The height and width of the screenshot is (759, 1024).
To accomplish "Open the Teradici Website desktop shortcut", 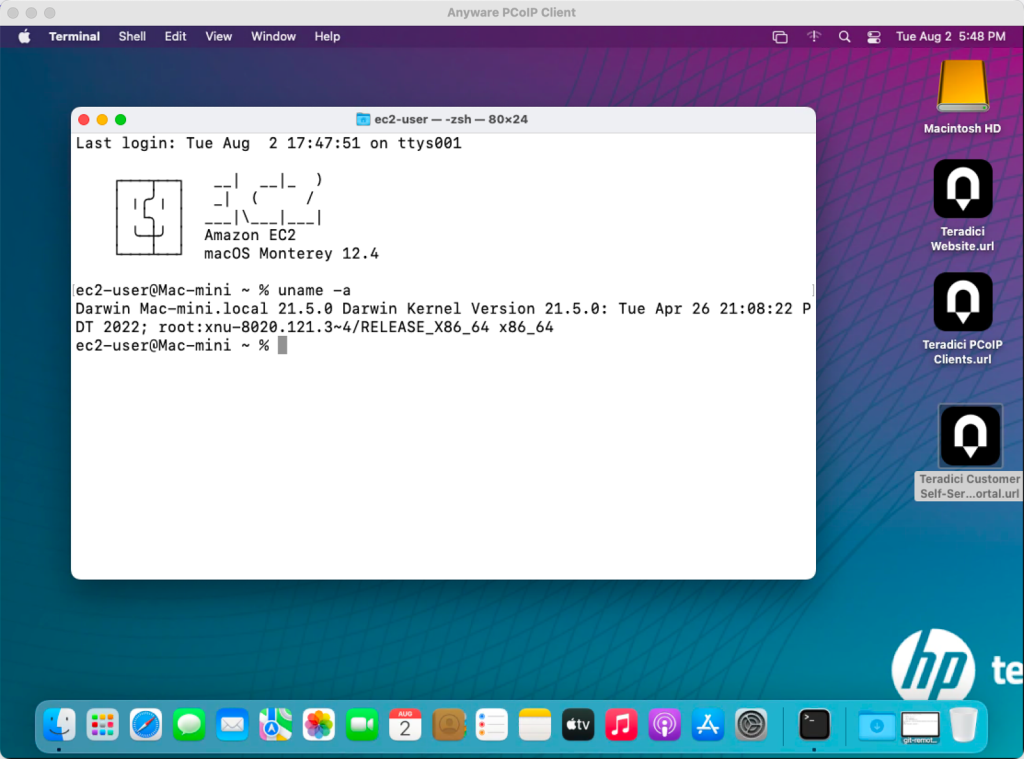I will click(961, 189).
